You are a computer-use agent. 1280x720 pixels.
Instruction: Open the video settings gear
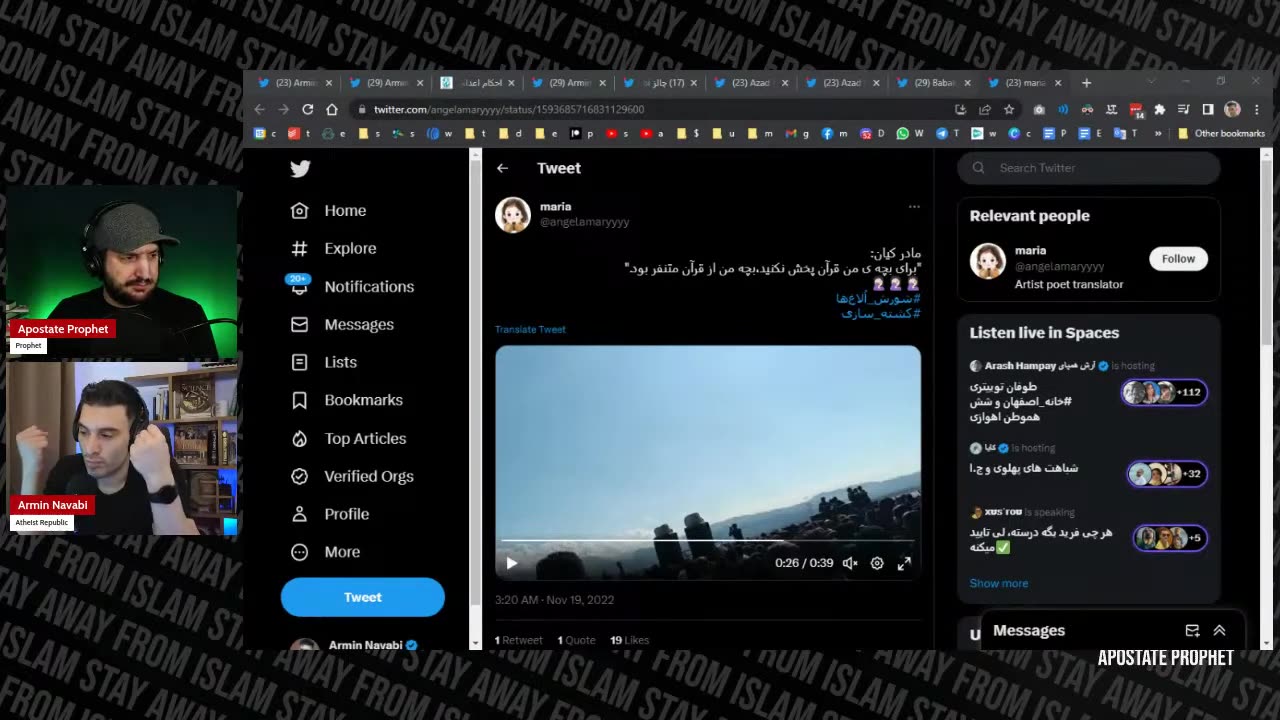877,563
